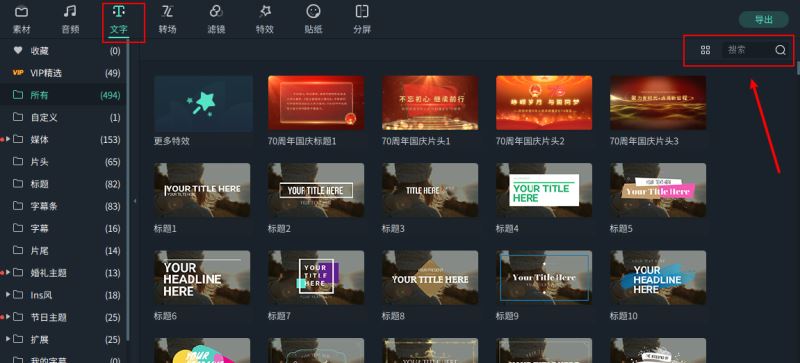The width and height of the screenshot is (800, 363).
Task: Select the 标题2 thumbnail
Action: [x=316, y=190]
